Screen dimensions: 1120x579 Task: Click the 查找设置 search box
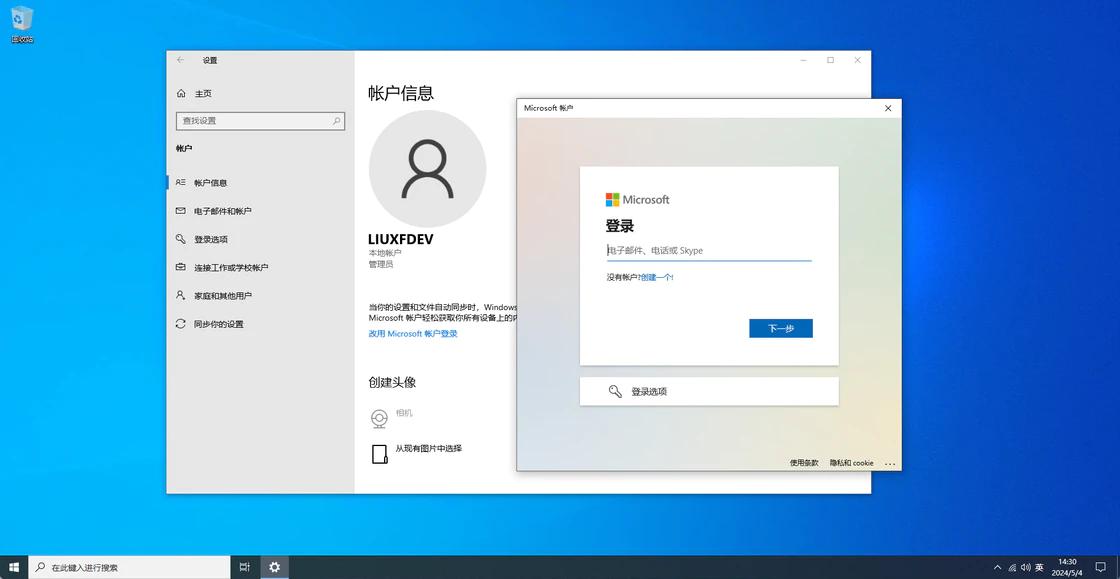coord(260,119)
